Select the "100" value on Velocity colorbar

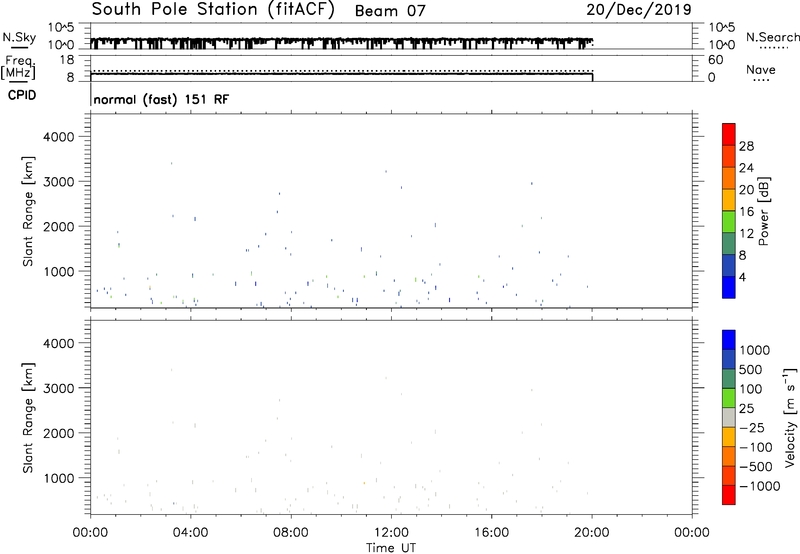point(750,389)
